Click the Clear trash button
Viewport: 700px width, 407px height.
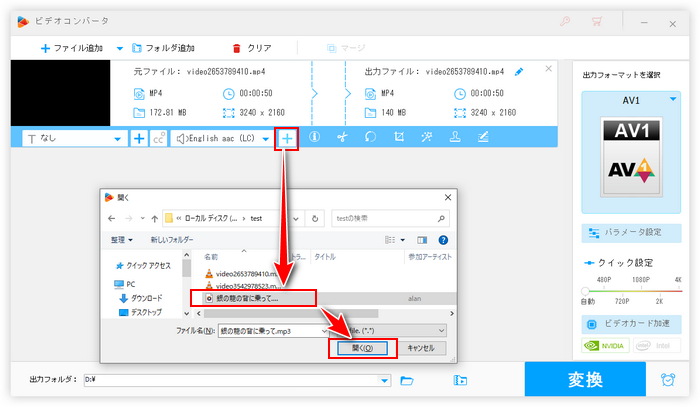pyautogui.click(x=252, y=48)
